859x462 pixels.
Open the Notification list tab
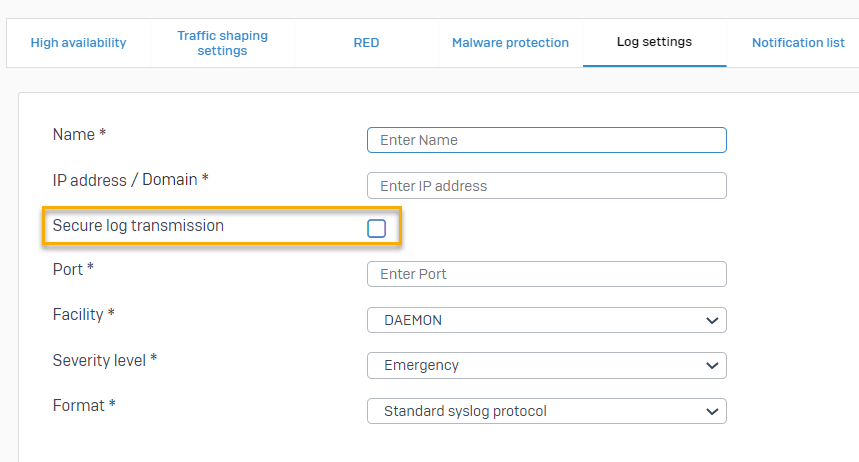pos(797,43)
